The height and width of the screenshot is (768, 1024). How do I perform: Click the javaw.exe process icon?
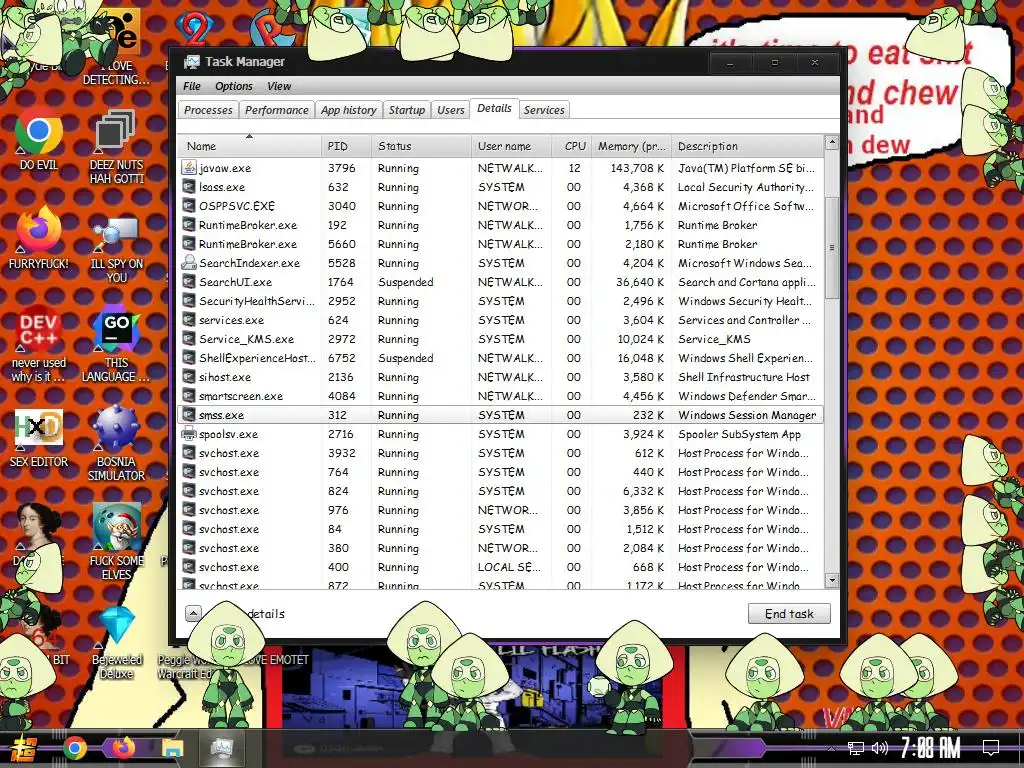[189, 168]
